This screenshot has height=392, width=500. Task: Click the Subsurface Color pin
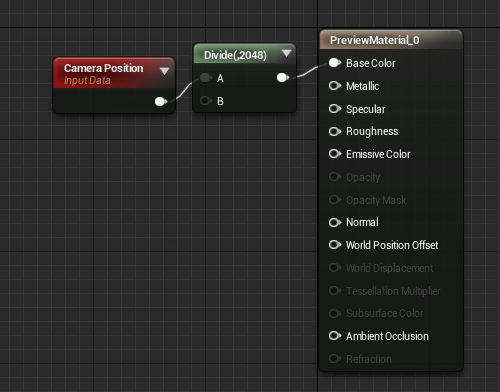[x=335, y=313]
